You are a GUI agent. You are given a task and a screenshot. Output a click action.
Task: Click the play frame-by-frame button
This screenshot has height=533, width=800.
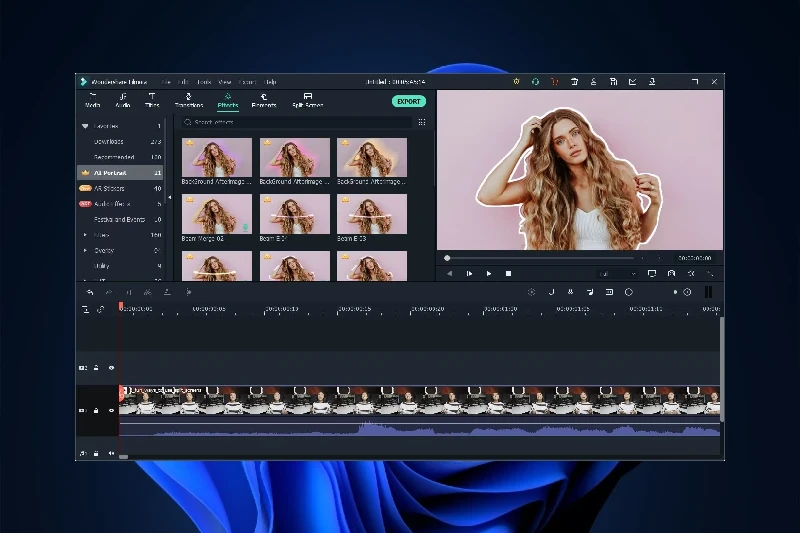469,274
